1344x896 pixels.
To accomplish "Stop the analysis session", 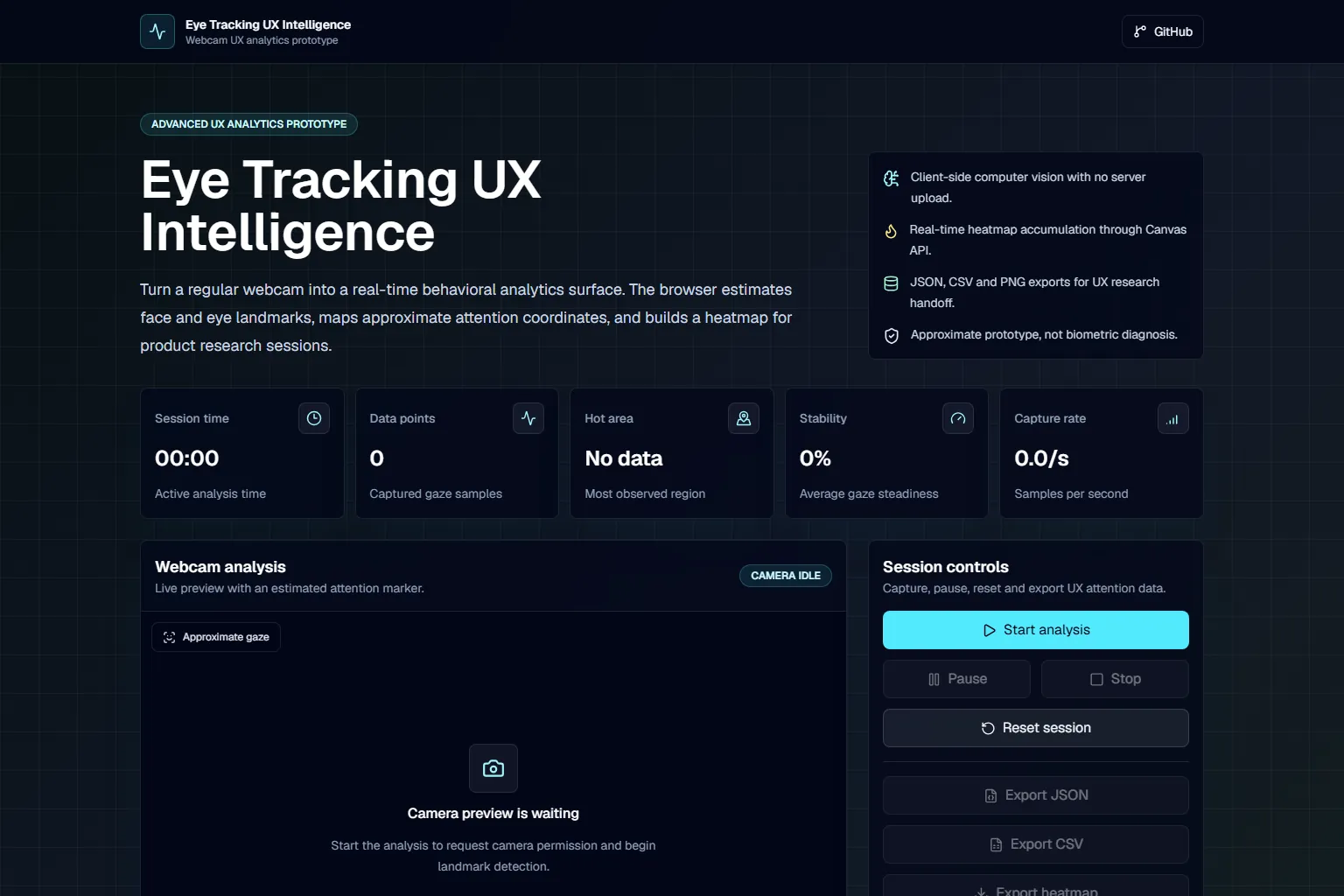I will click(x=1116, y=679).
